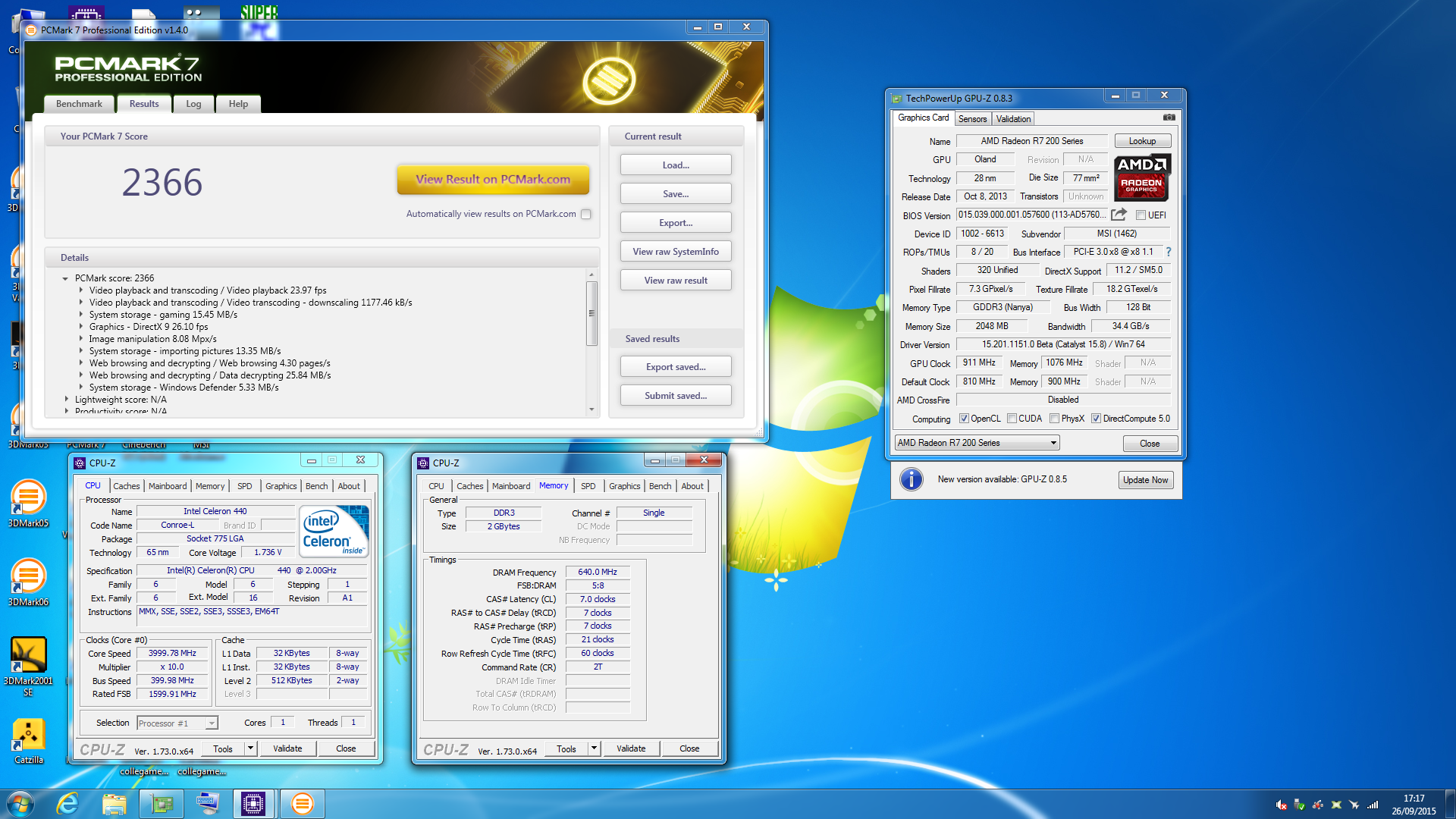Switch to the Validation tab in GPU-Z

1013,119
